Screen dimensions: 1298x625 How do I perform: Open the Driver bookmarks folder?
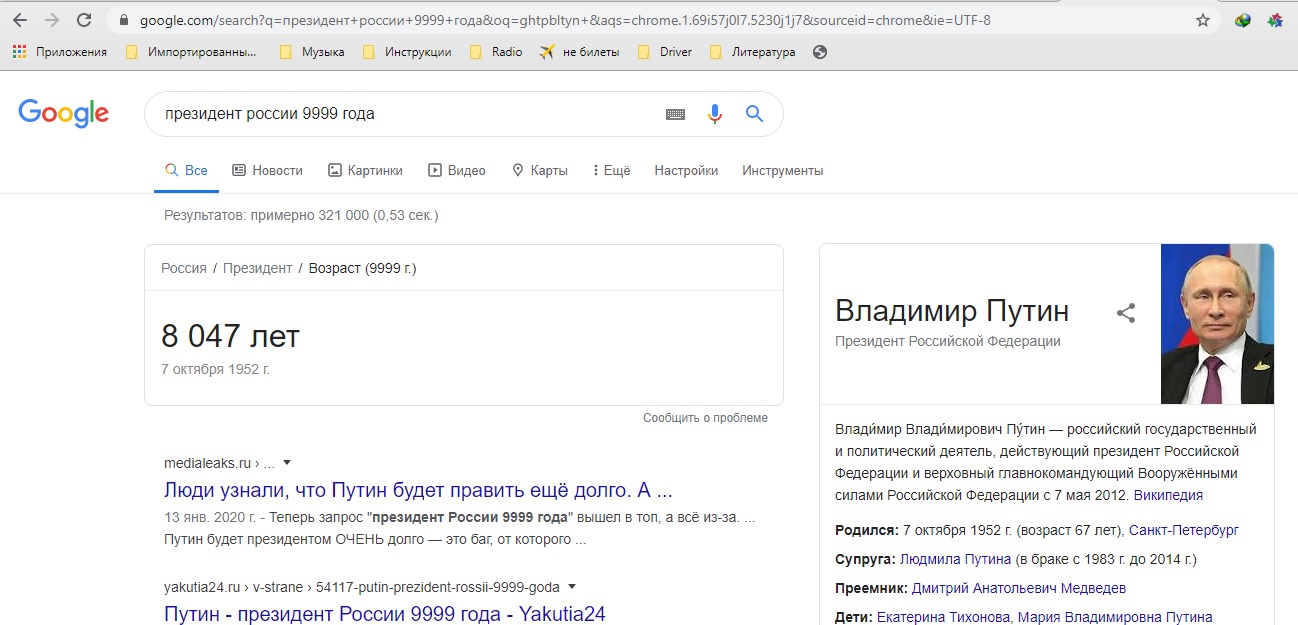click(665, 52)
